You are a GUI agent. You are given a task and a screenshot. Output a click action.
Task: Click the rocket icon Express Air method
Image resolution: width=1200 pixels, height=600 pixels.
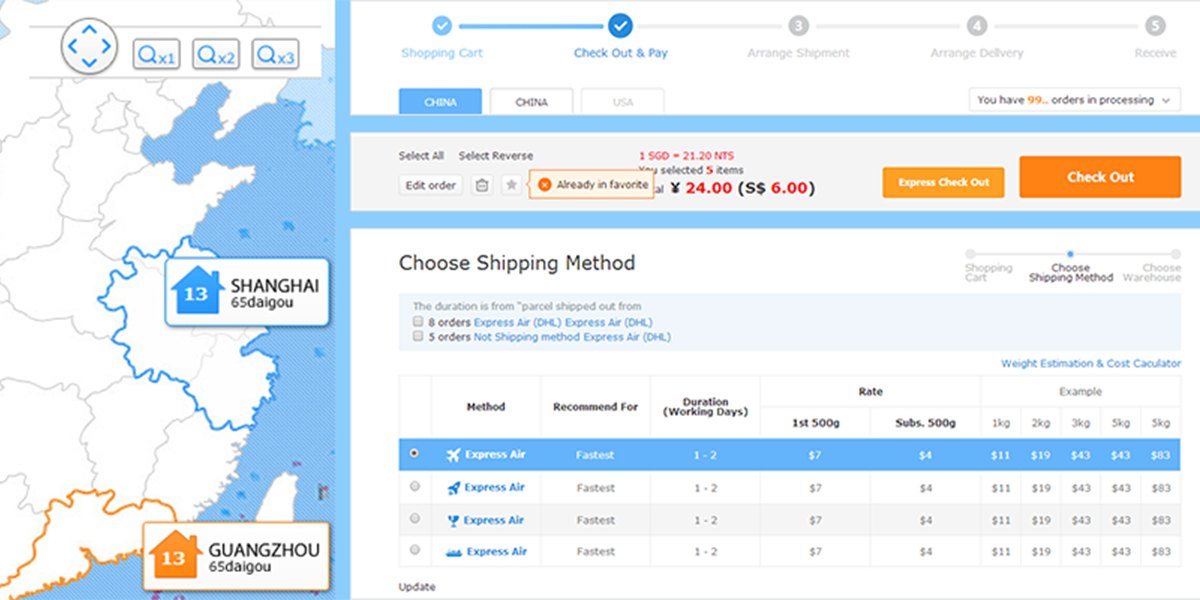tap(454, 488)
